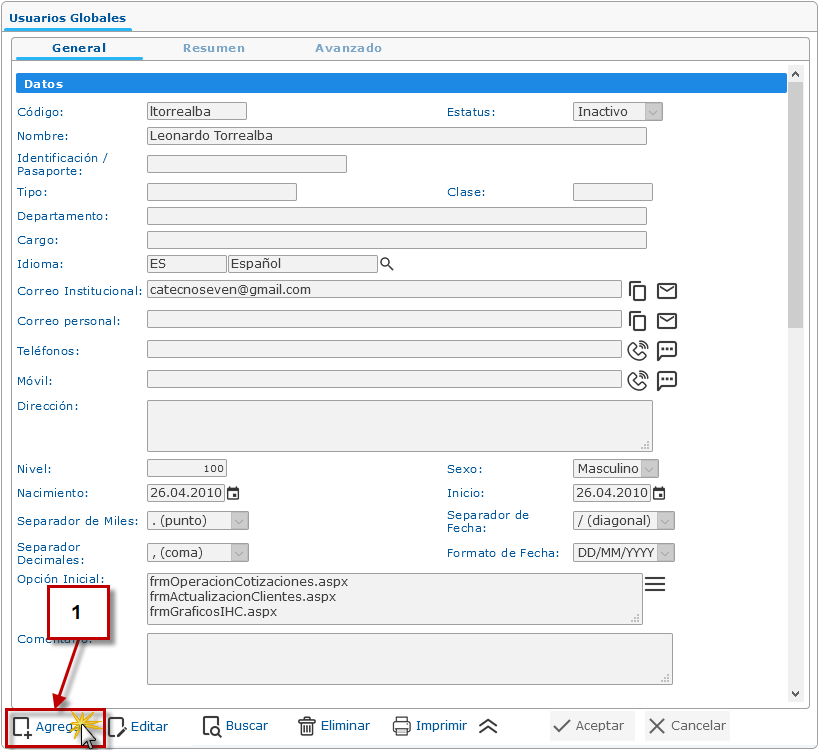Send email to Correo Institucional address
Image resolution: width=819 pixels, height=750 pixels.
click(667, 291)
